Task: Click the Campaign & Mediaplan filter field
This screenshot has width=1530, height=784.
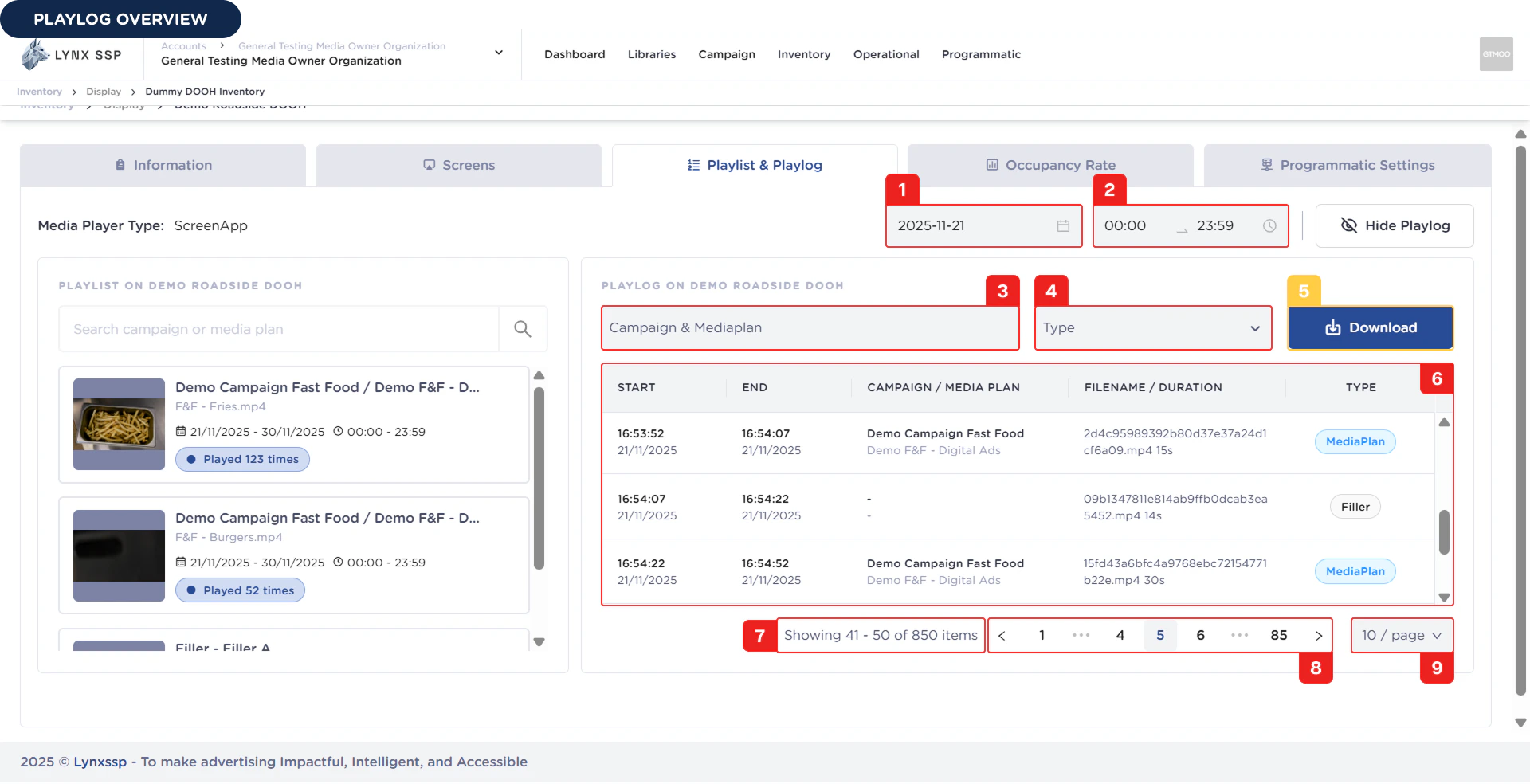Action: pos(810,328)
